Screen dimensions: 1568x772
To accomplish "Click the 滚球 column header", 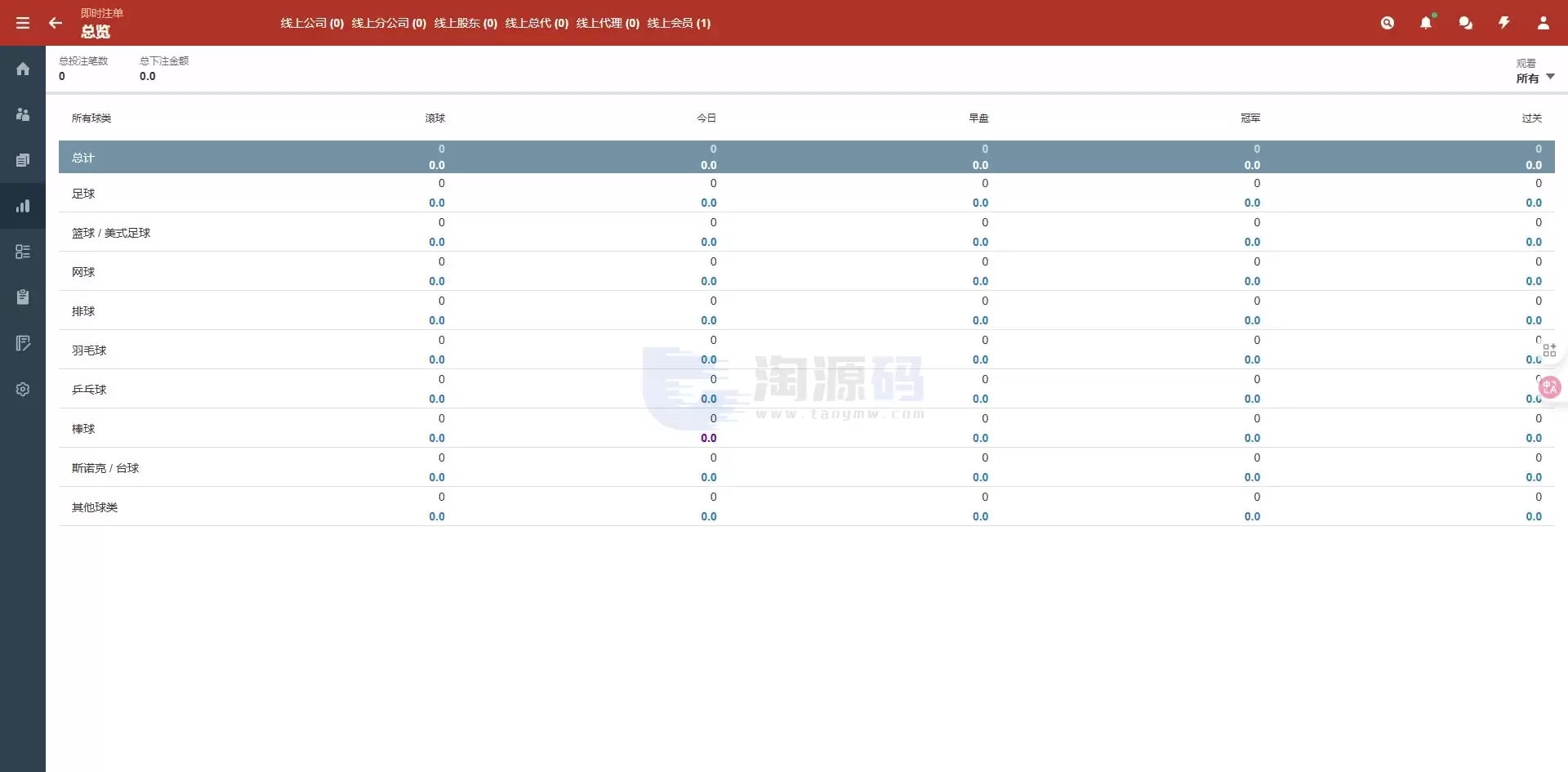I will 435,118.
